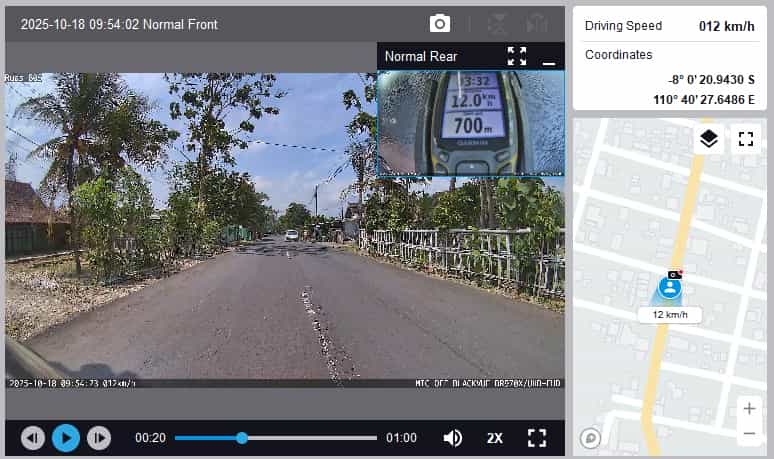Step back to the previous frame

pyautogui.click(x=33, y=437)
